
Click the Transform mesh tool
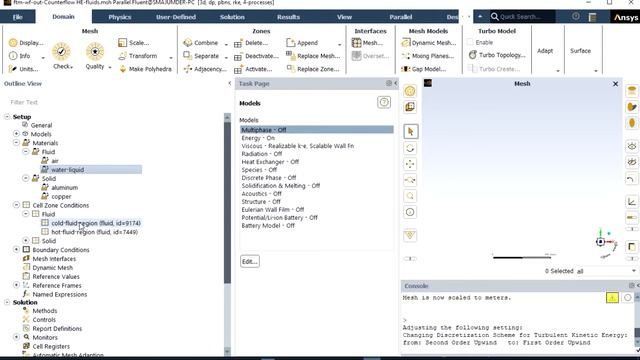(138, 56)
